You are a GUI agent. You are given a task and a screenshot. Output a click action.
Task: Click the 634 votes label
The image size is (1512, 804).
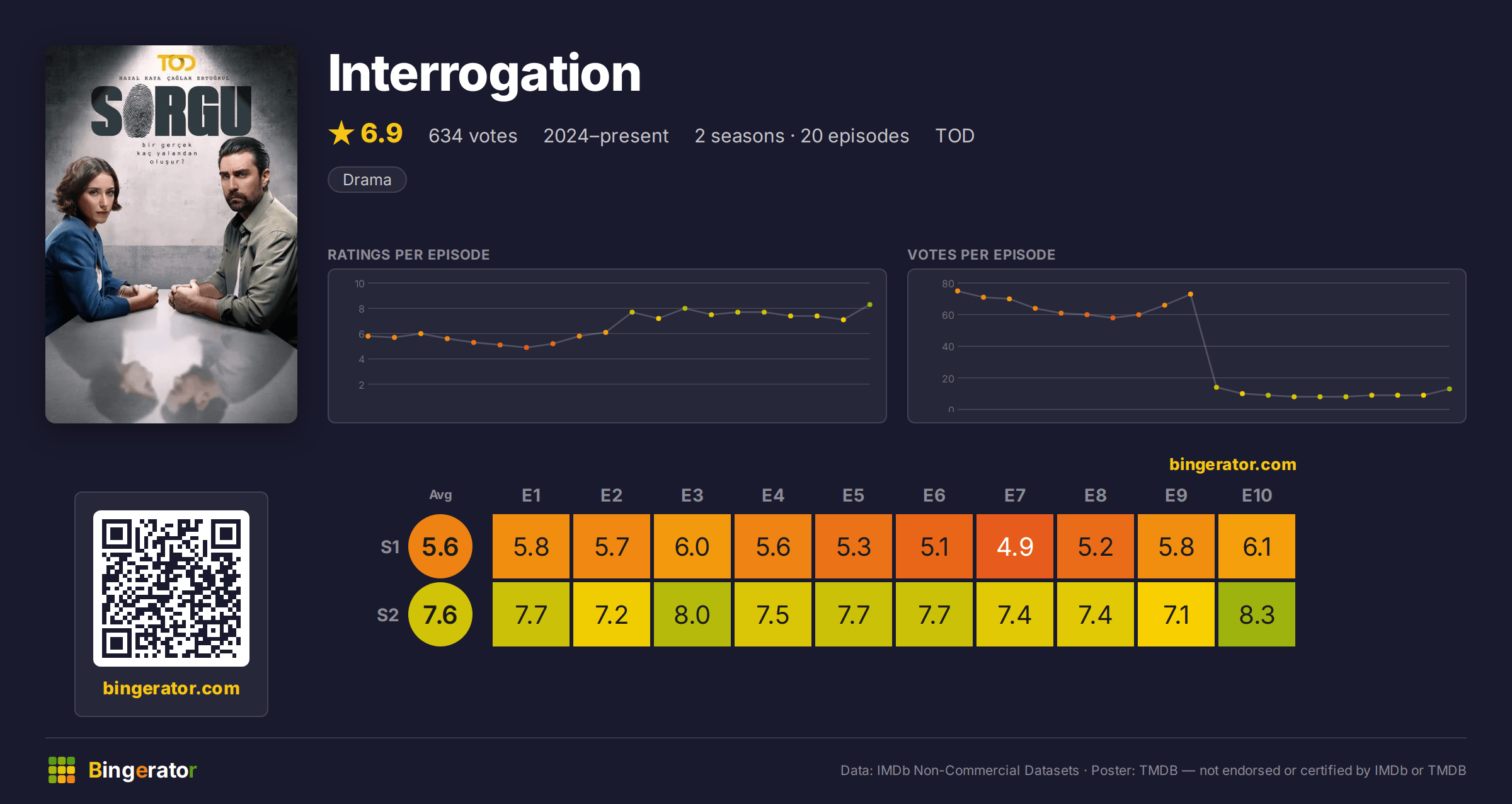(473, 135)
